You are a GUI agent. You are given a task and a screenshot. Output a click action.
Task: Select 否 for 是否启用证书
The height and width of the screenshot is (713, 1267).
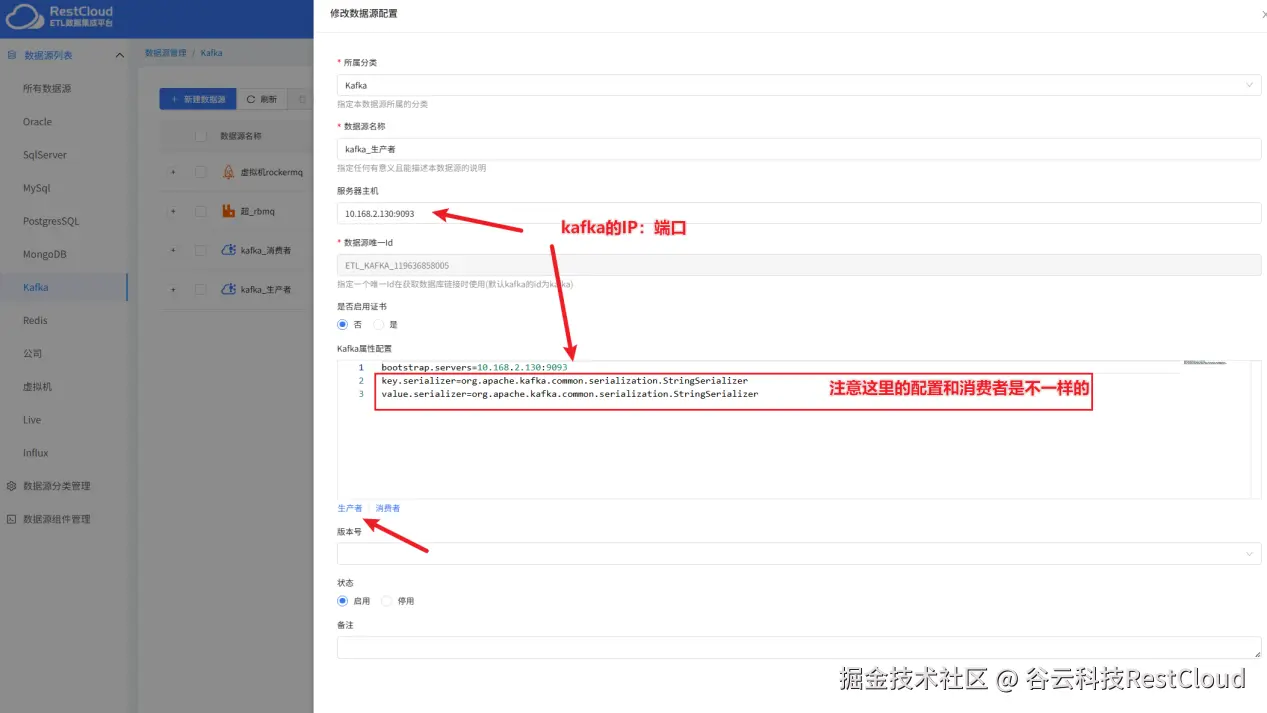(x=343, y=325)
